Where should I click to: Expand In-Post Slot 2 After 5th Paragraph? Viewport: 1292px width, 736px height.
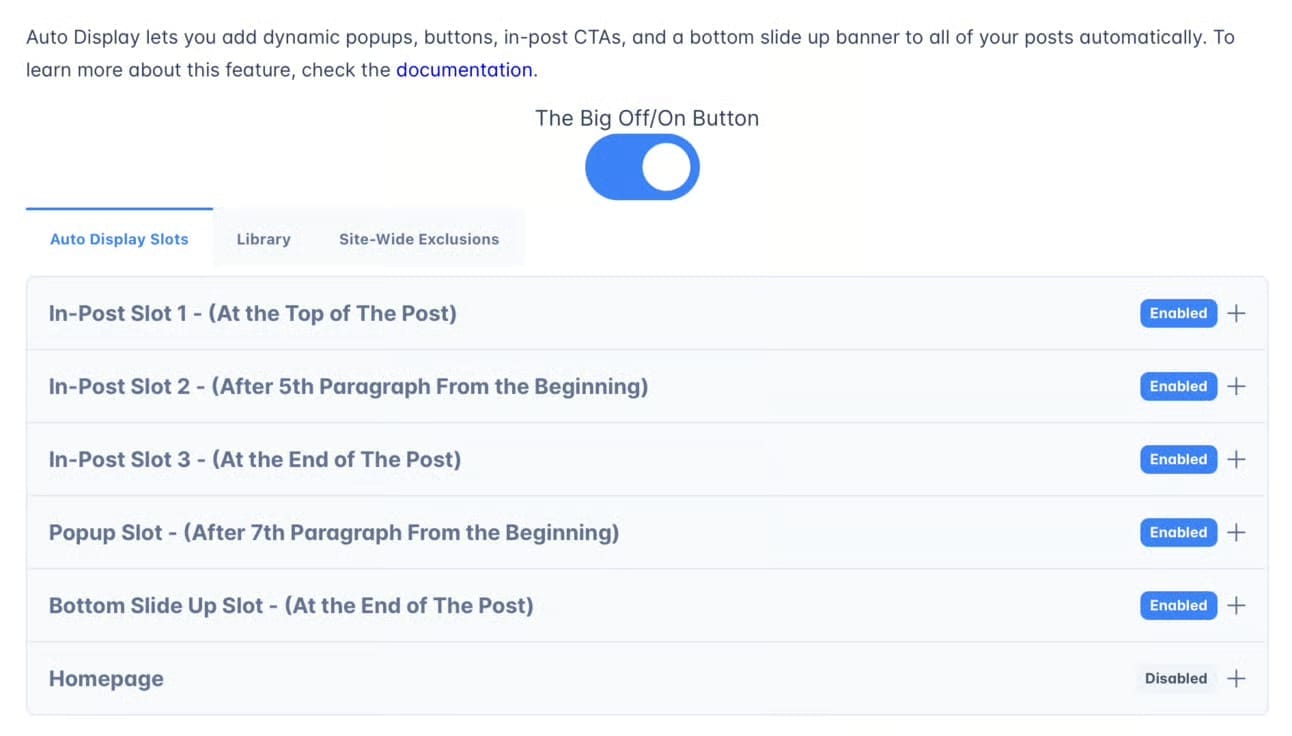point(647,386)
